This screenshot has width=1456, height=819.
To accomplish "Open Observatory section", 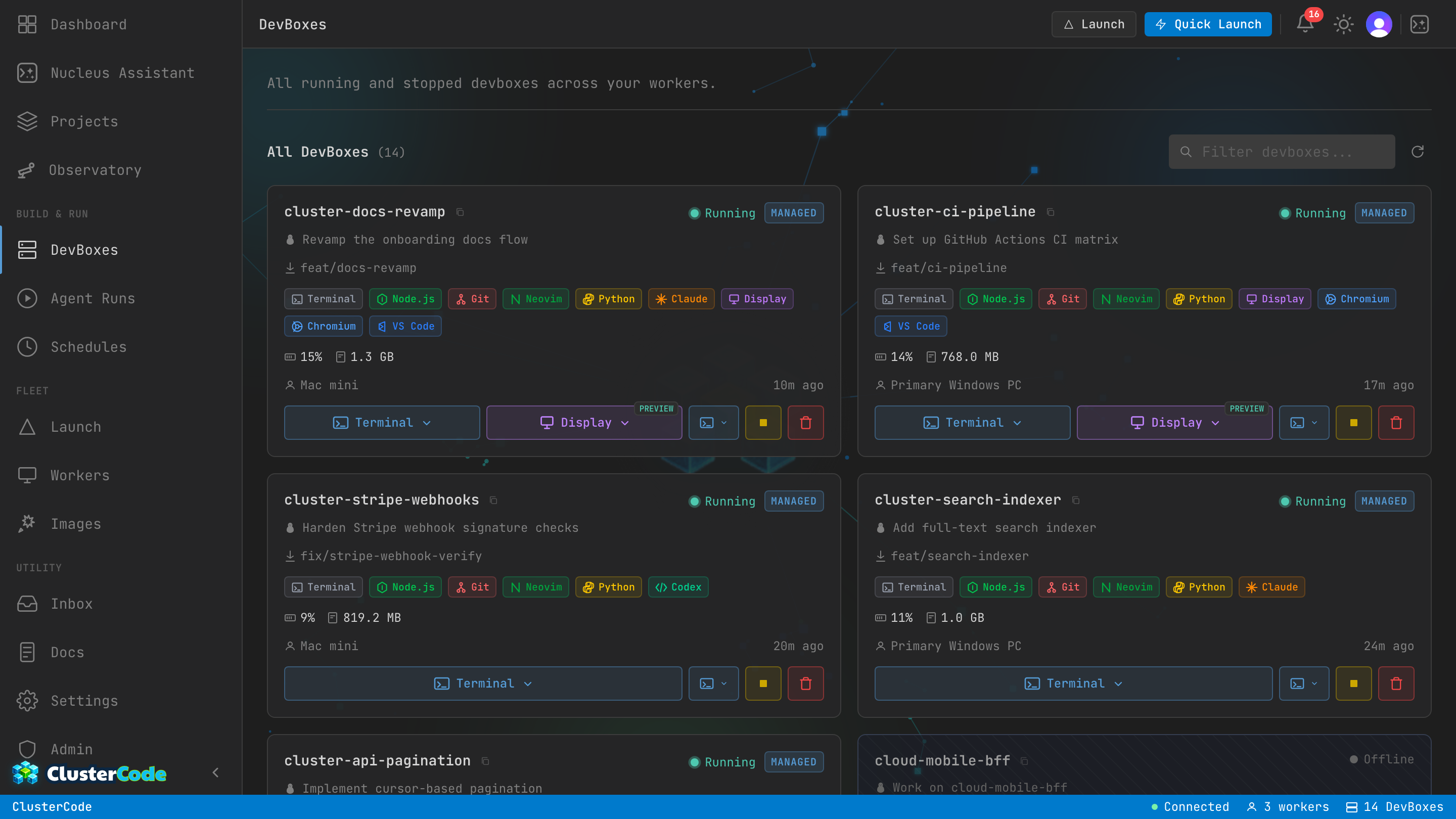I will (x=121, y=170).
